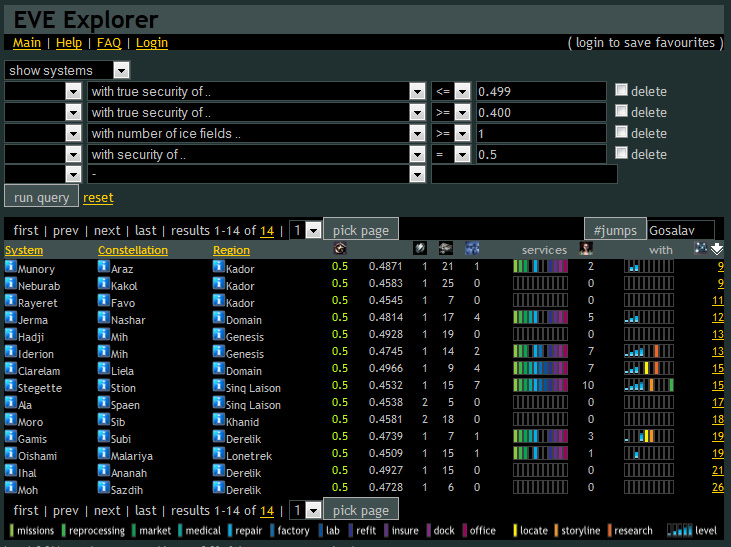
Task: Click jumps link 12 for Jerma
Action: (718, 318)
